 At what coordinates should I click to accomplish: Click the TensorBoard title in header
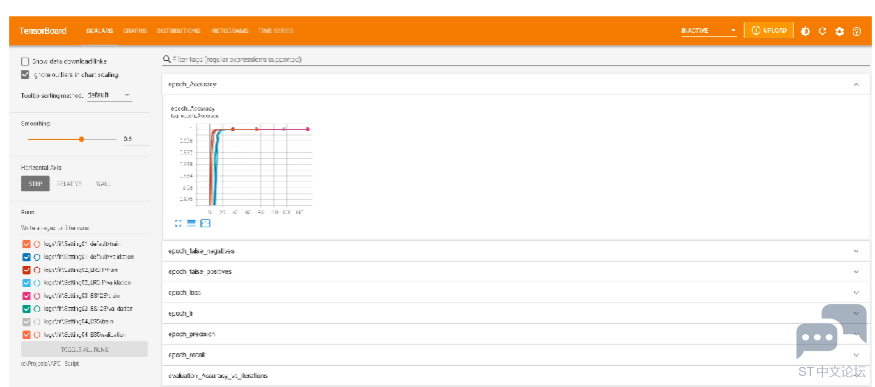click(x=42, y=31)
